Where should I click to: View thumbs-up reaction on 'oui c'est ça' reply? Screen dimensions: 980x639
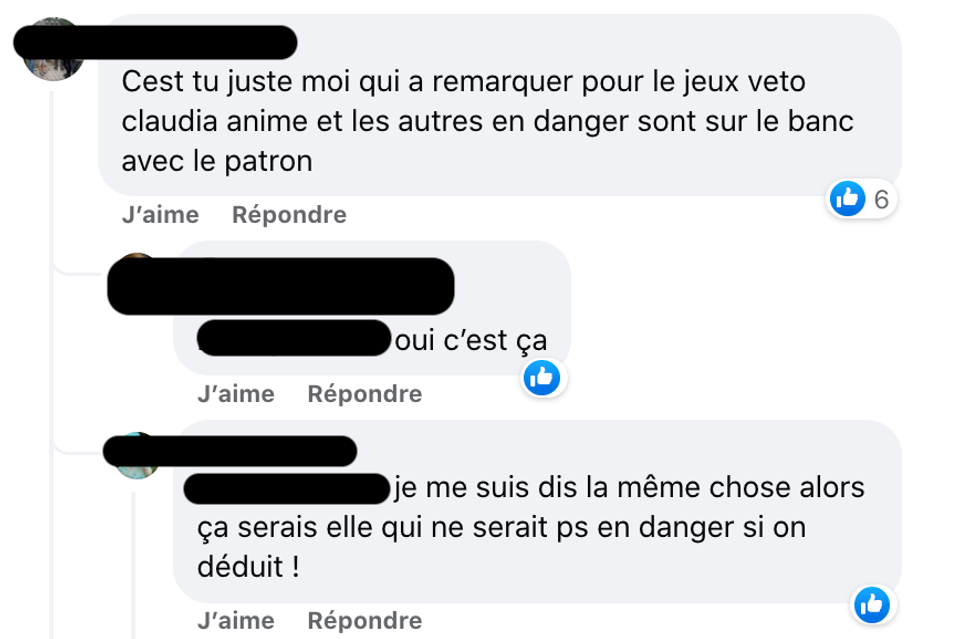point(542,378)
